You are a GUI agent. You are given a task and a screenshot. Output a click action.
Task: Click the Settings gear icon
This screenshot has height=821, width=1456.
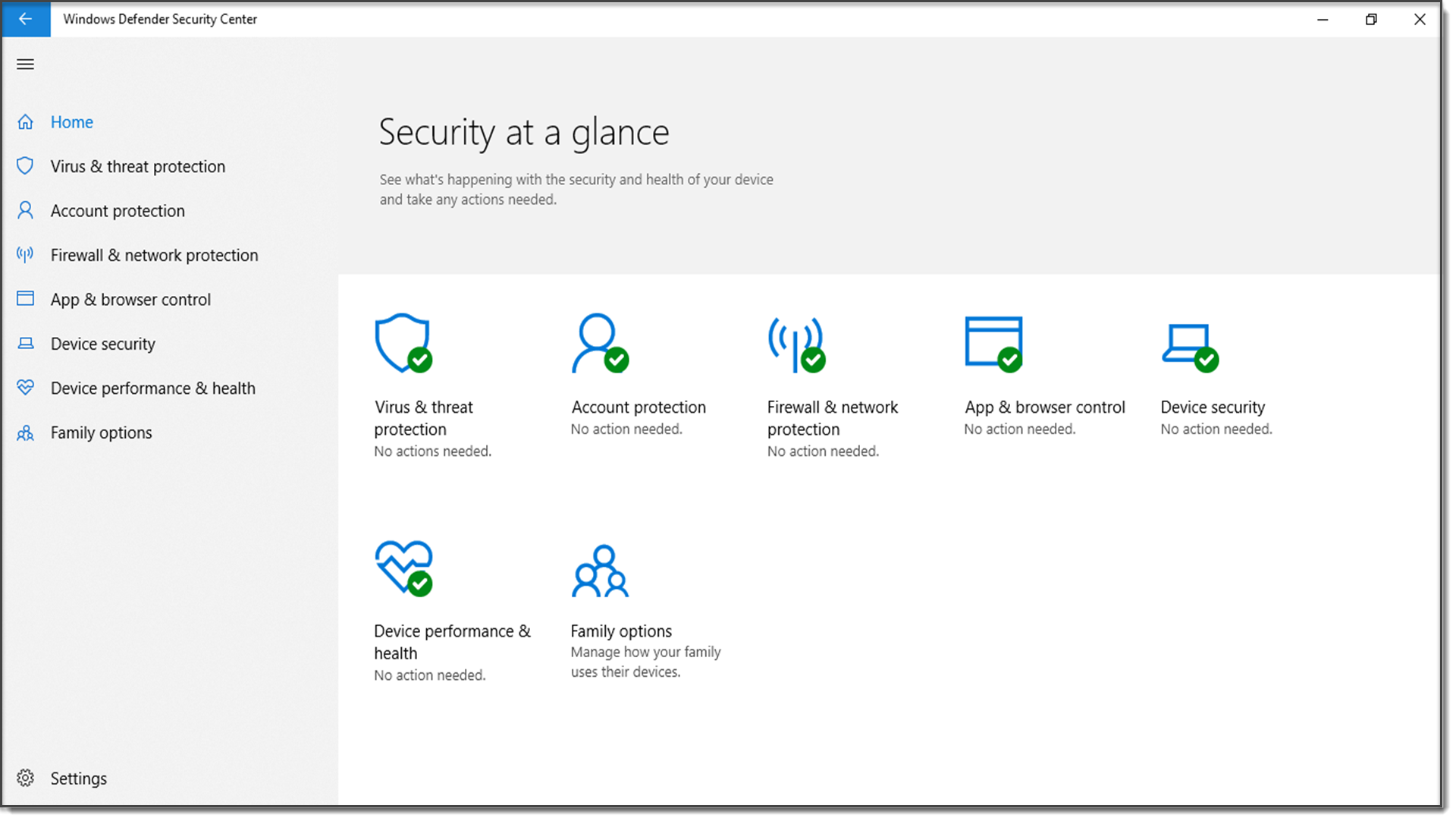(26, 778)
